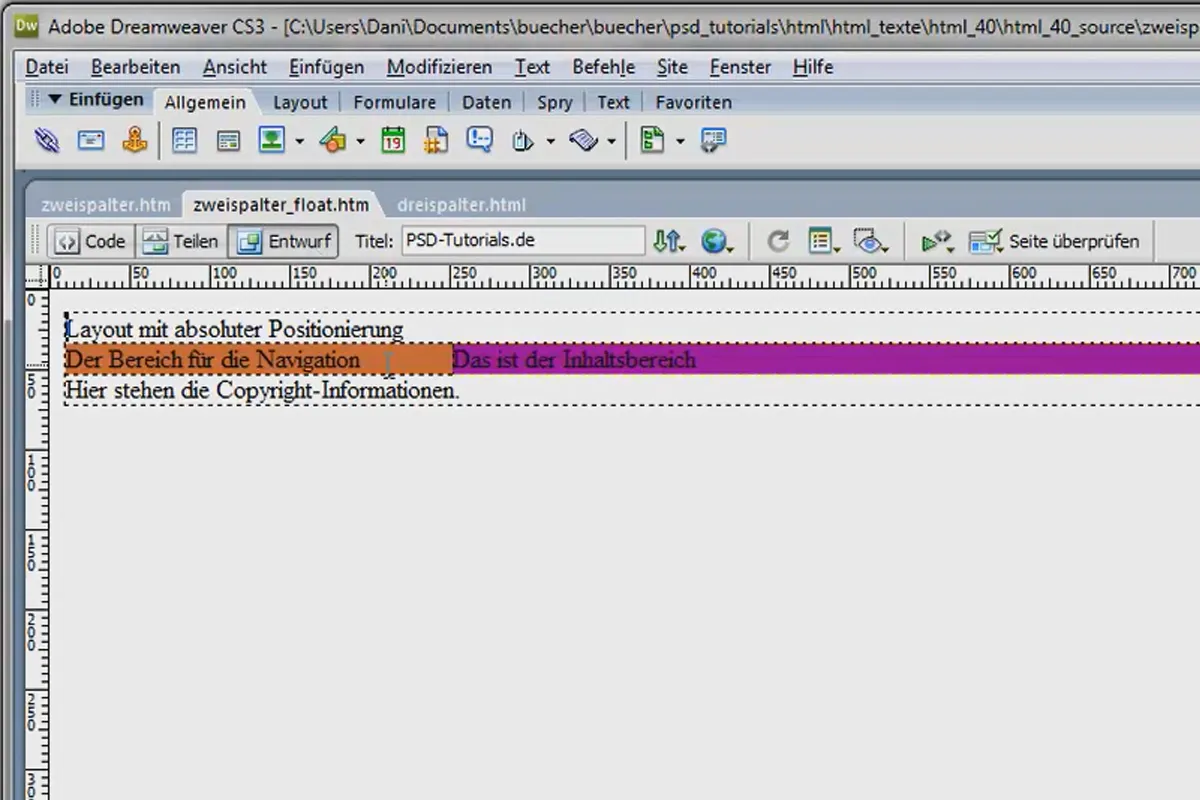Switch to the Text insert tab

point(613,102)
